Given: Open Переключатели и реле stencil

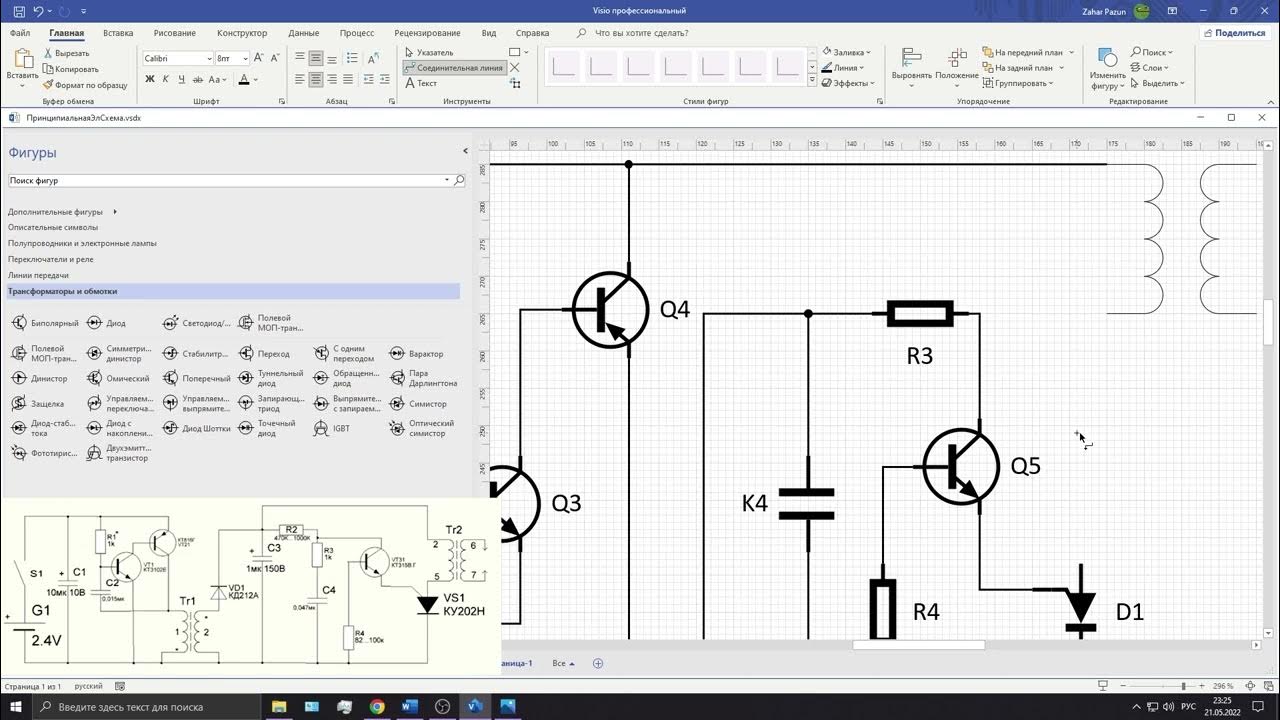Looking at the screenshot, I should 51,259.
